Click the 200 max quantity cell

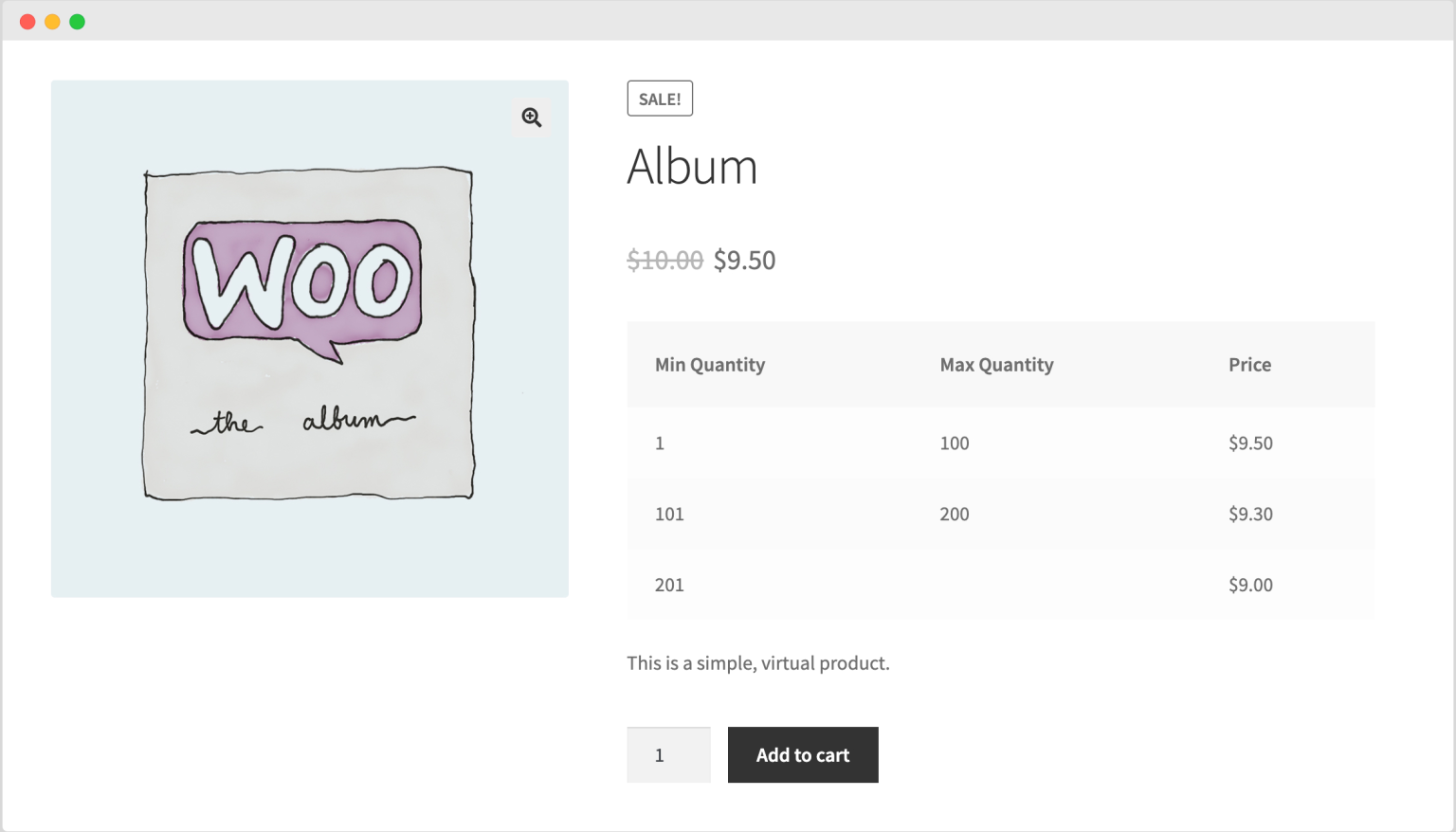point(955,515)
